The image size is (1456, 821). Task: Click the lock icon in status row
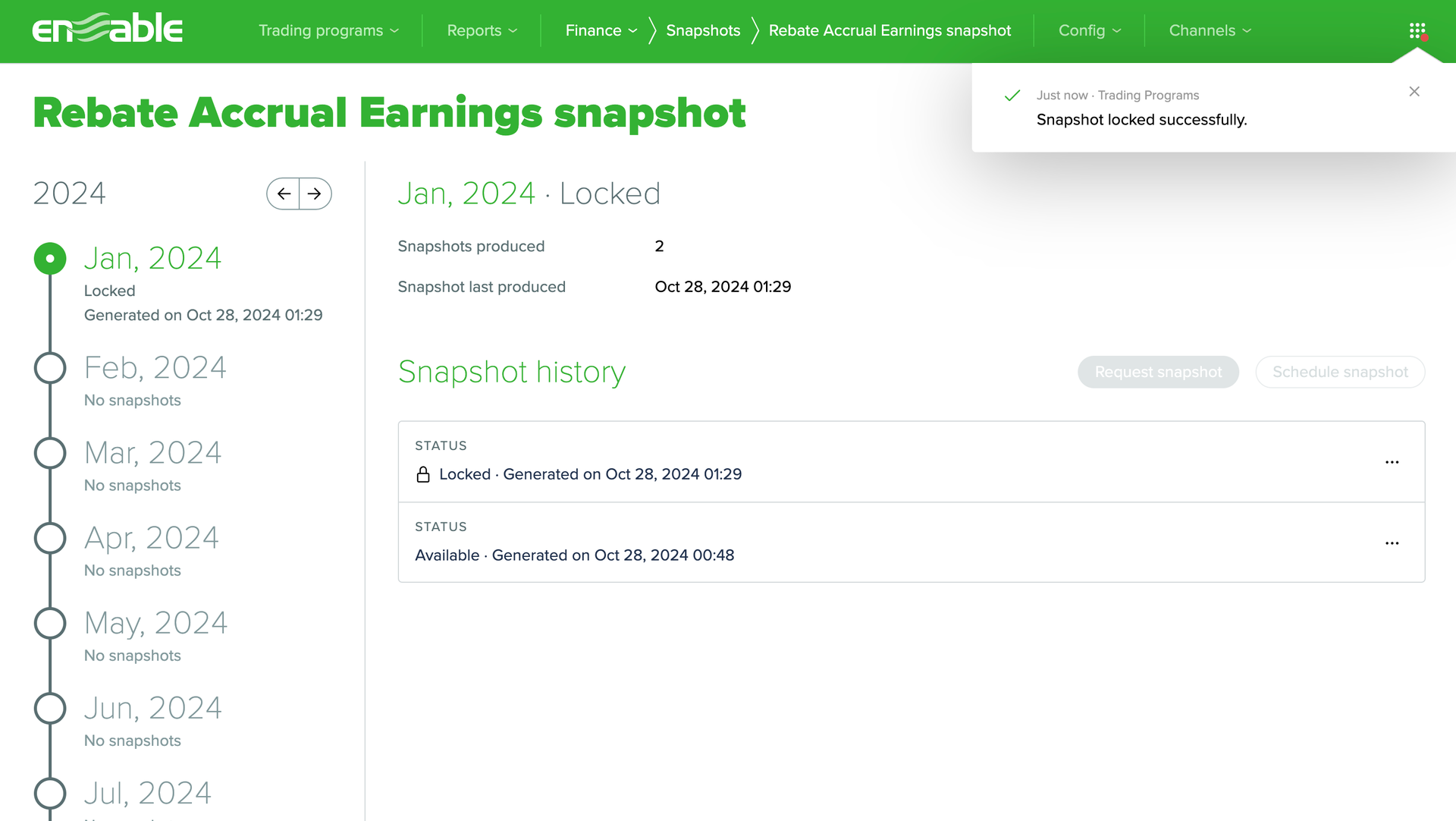423,474
